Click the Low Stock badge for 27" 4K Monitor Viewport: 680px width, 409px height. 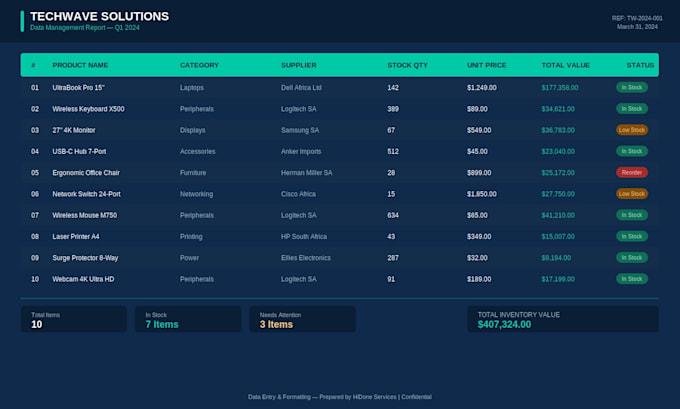pyautogui.click(x=632, y=130)
